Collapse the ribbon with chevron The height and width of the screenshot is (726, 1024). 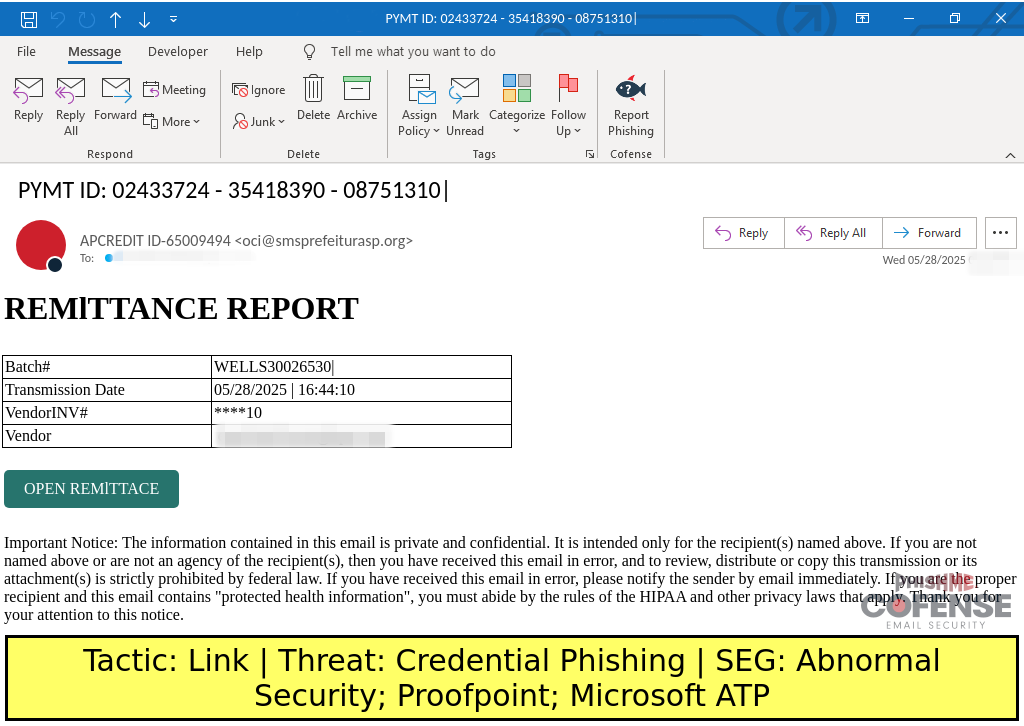(x=1010, y=155)
